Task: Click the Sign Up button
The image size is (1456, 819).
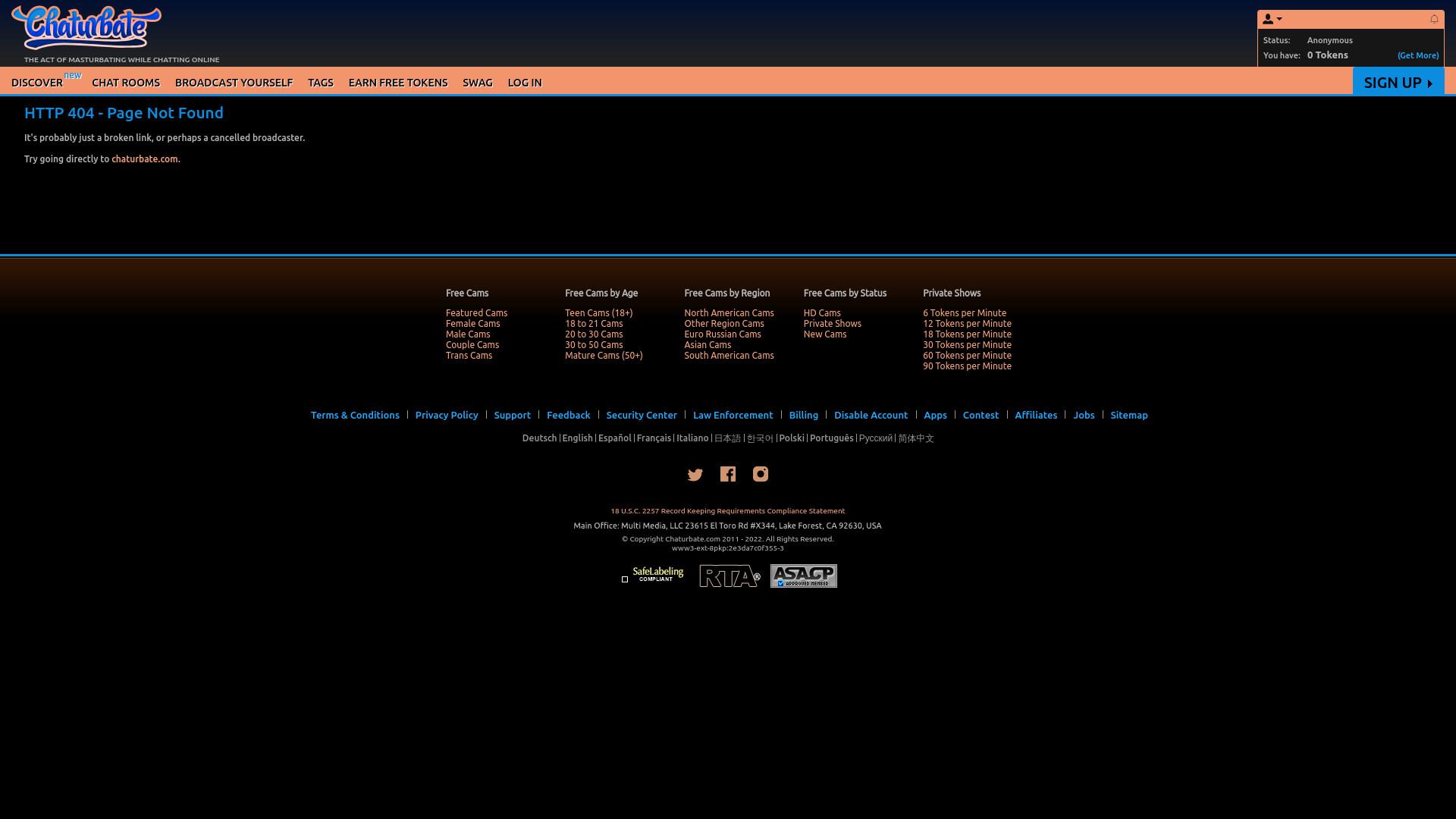Action: pyautogui.click(x=1398, y=82)
